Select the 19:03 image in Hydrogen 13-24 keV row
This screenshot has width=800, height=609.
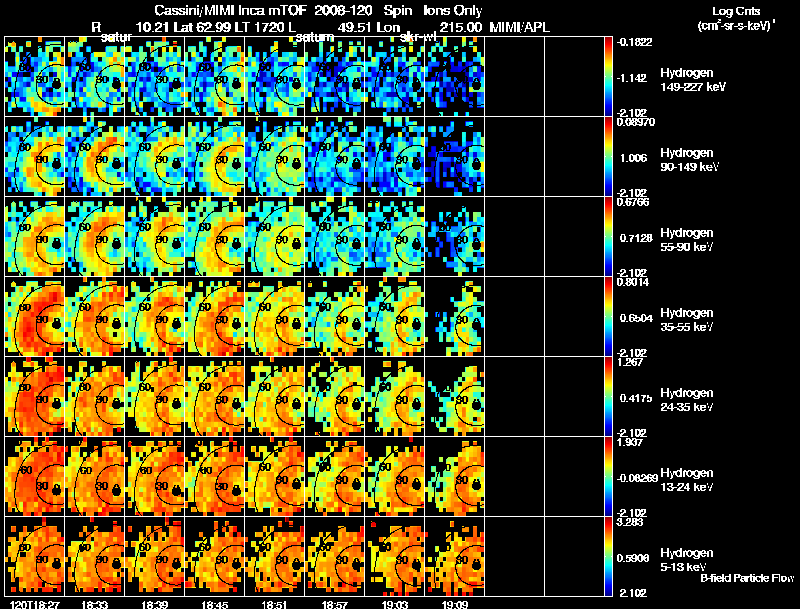point(395,477)
